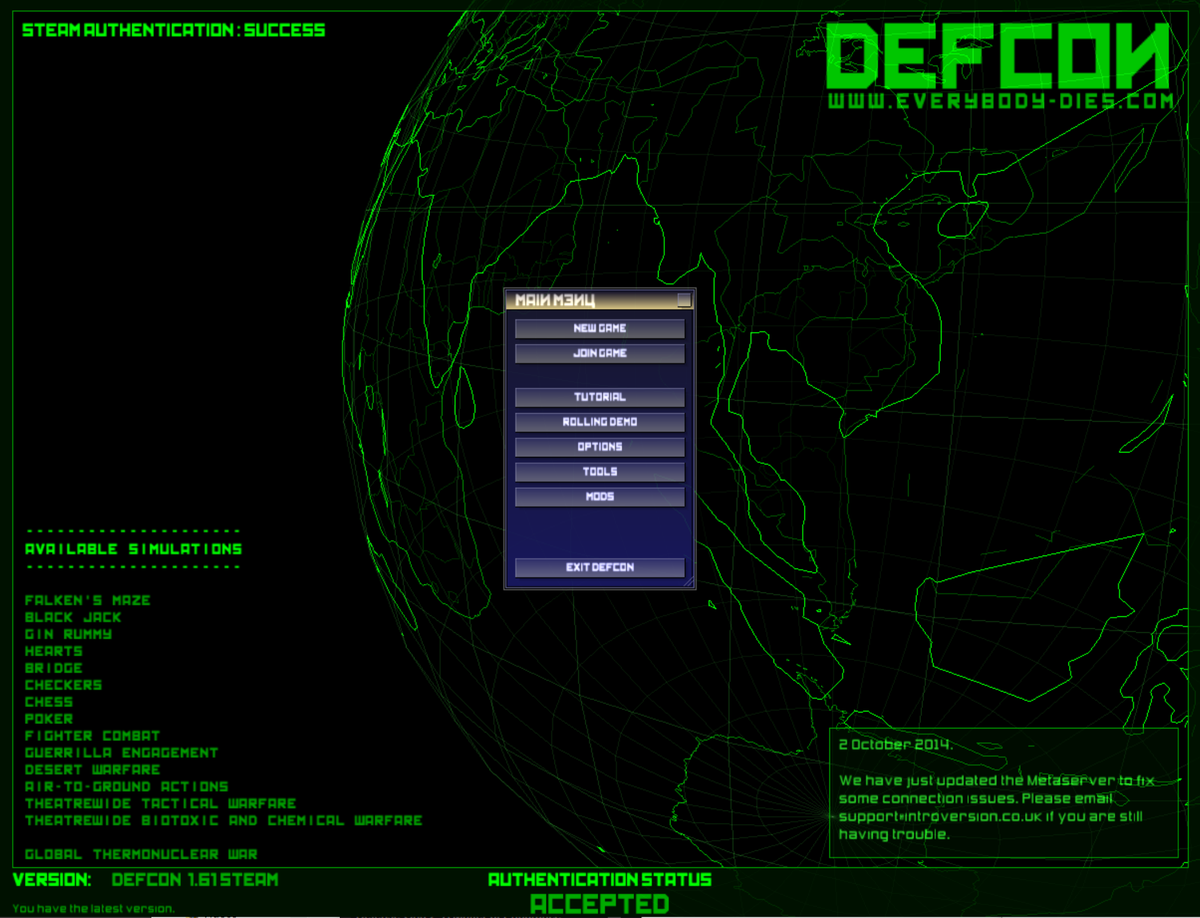Select 'Checkers' list entry
This screenshot has height=918, width=1200.
[x=64, y=685]
